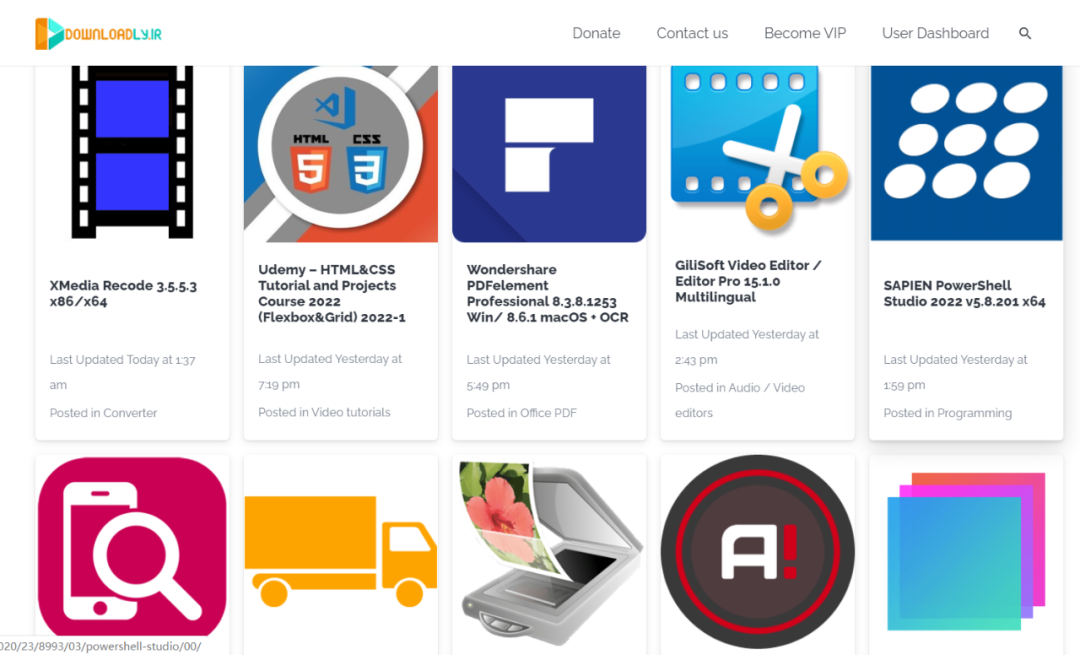Open the layered gradient squares icon
This screenshot has height=655, width=1080.
coord(966,551)
